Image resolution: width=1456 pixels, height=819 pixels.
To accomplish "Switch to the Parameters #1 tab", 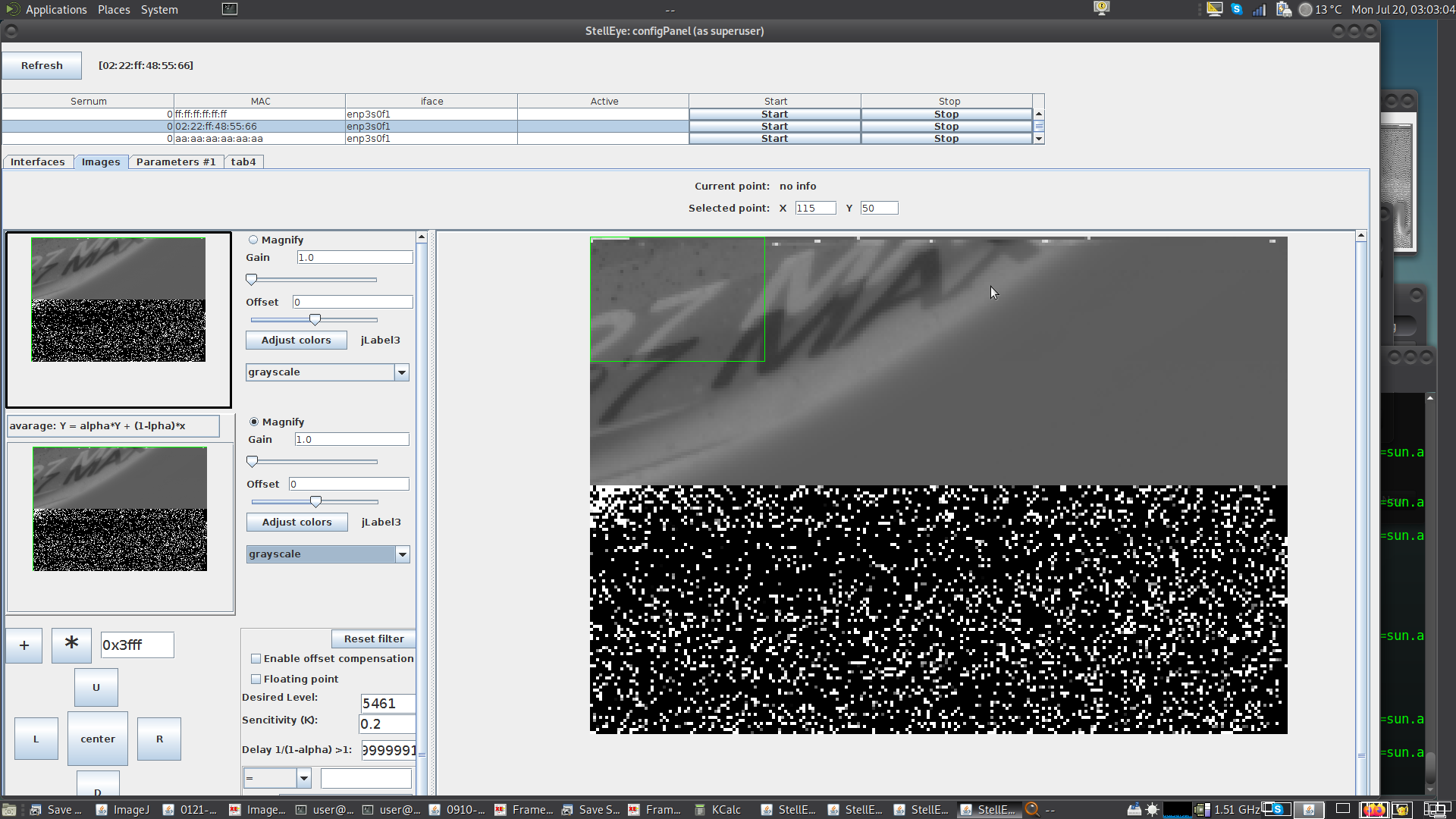I will (x=176, y=162).
